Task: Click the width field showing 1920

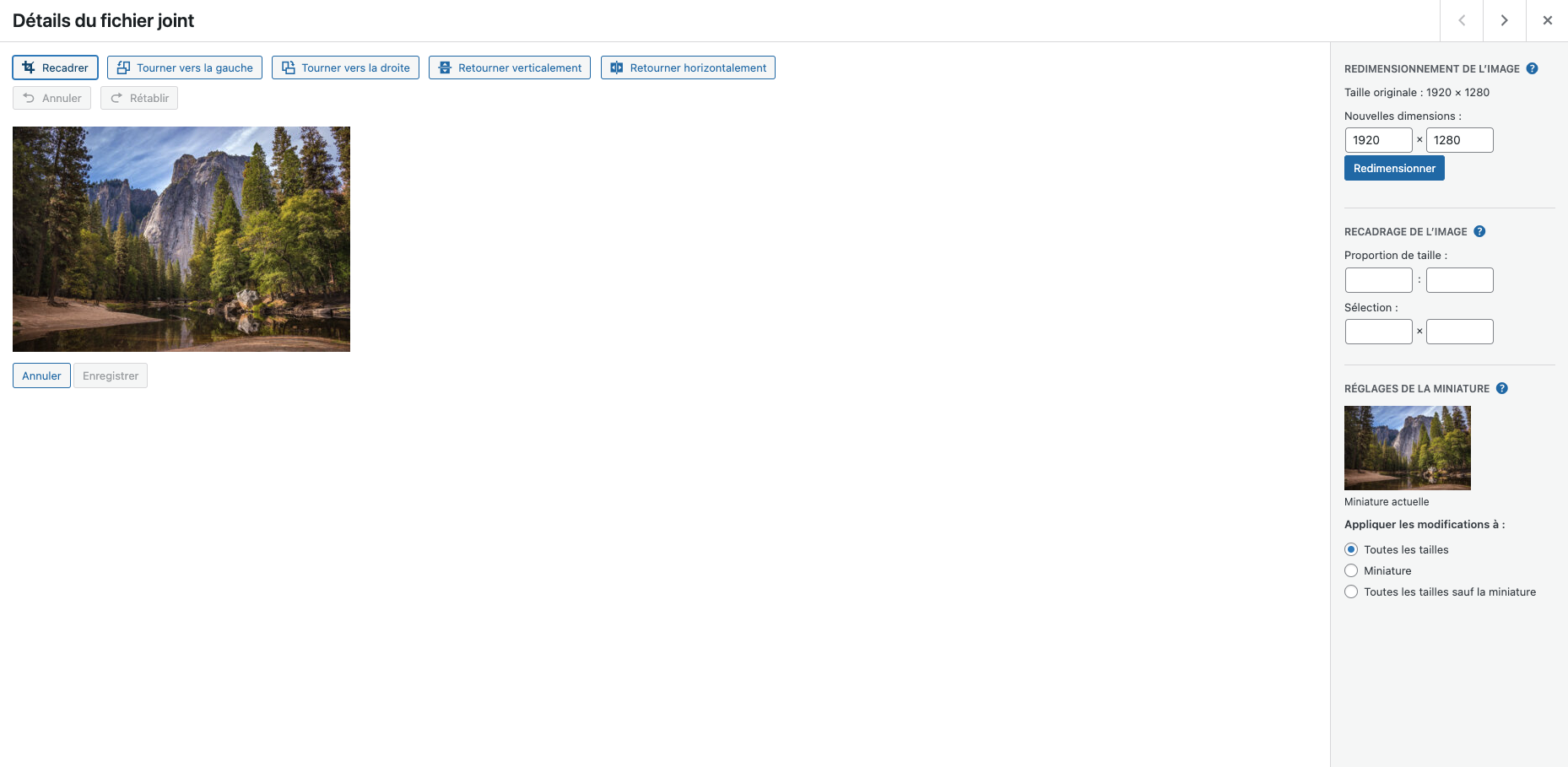Action: pos(1378,140)
